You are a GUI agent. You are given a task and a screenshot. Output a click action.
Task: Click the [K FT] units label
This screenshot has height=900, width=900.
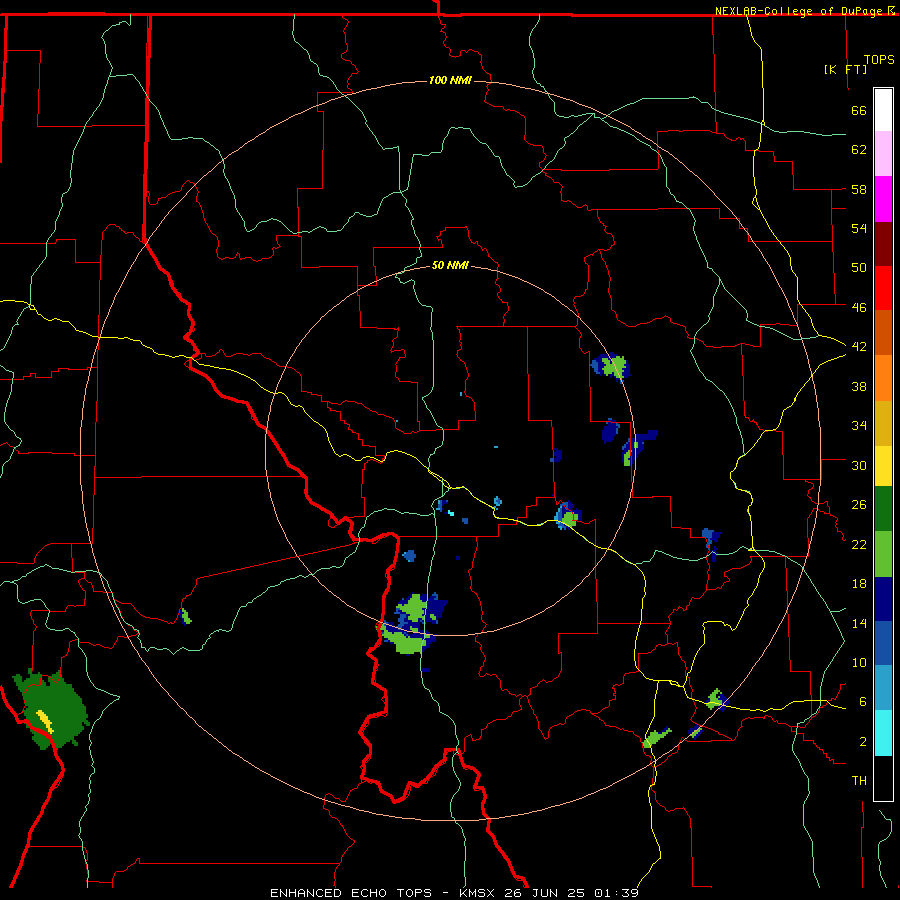point(845,69)
